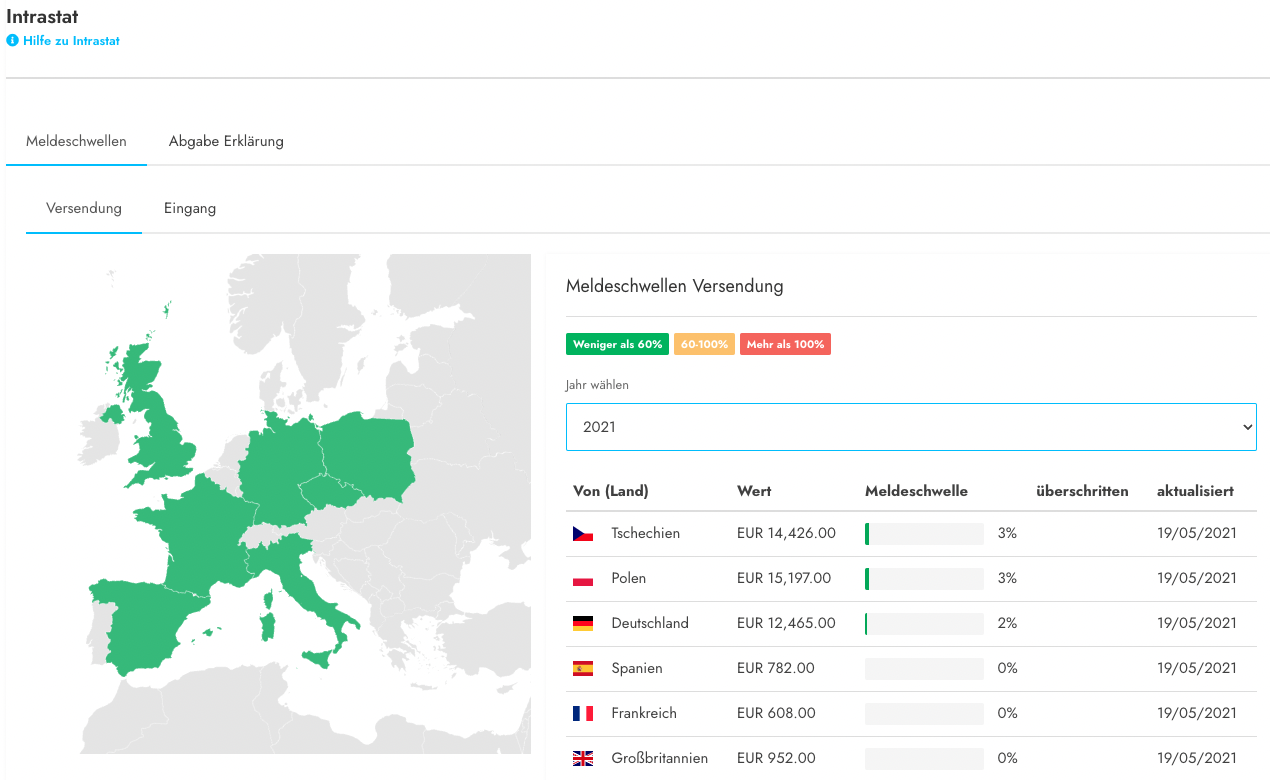The width and height of the screenshot is (1270, 780).
Task: Switch to the Abgabe Erklärung tab
Action: click(226, 141)
